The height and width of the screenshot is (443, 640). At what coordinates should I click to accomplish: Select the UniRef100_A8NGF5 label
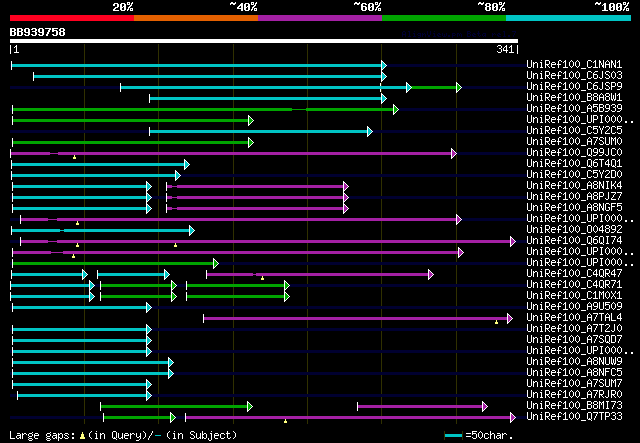(574, 207)
